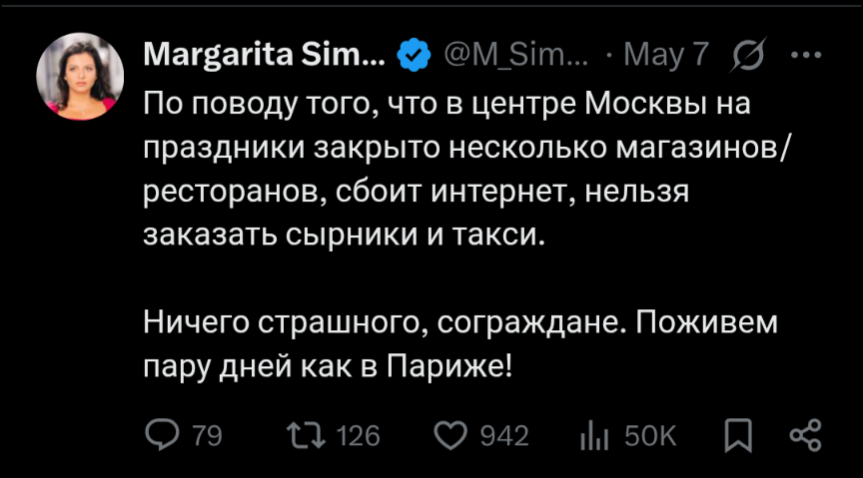Click the share post icon
This screenshot has height=478, width=863.
pos(804,435)
